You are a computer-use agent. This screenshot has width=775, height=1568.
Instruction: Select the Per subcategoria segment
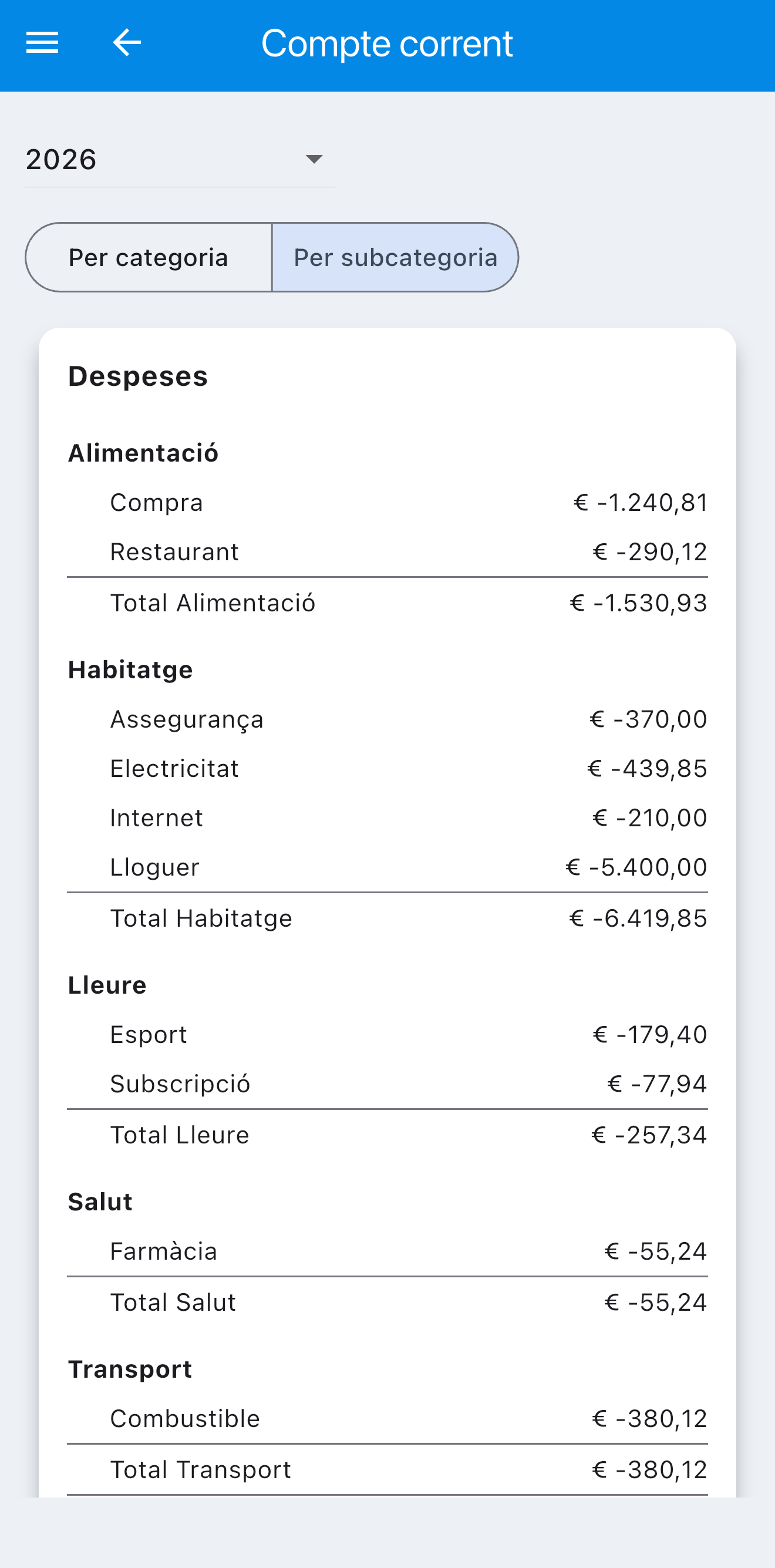(395, 257)
